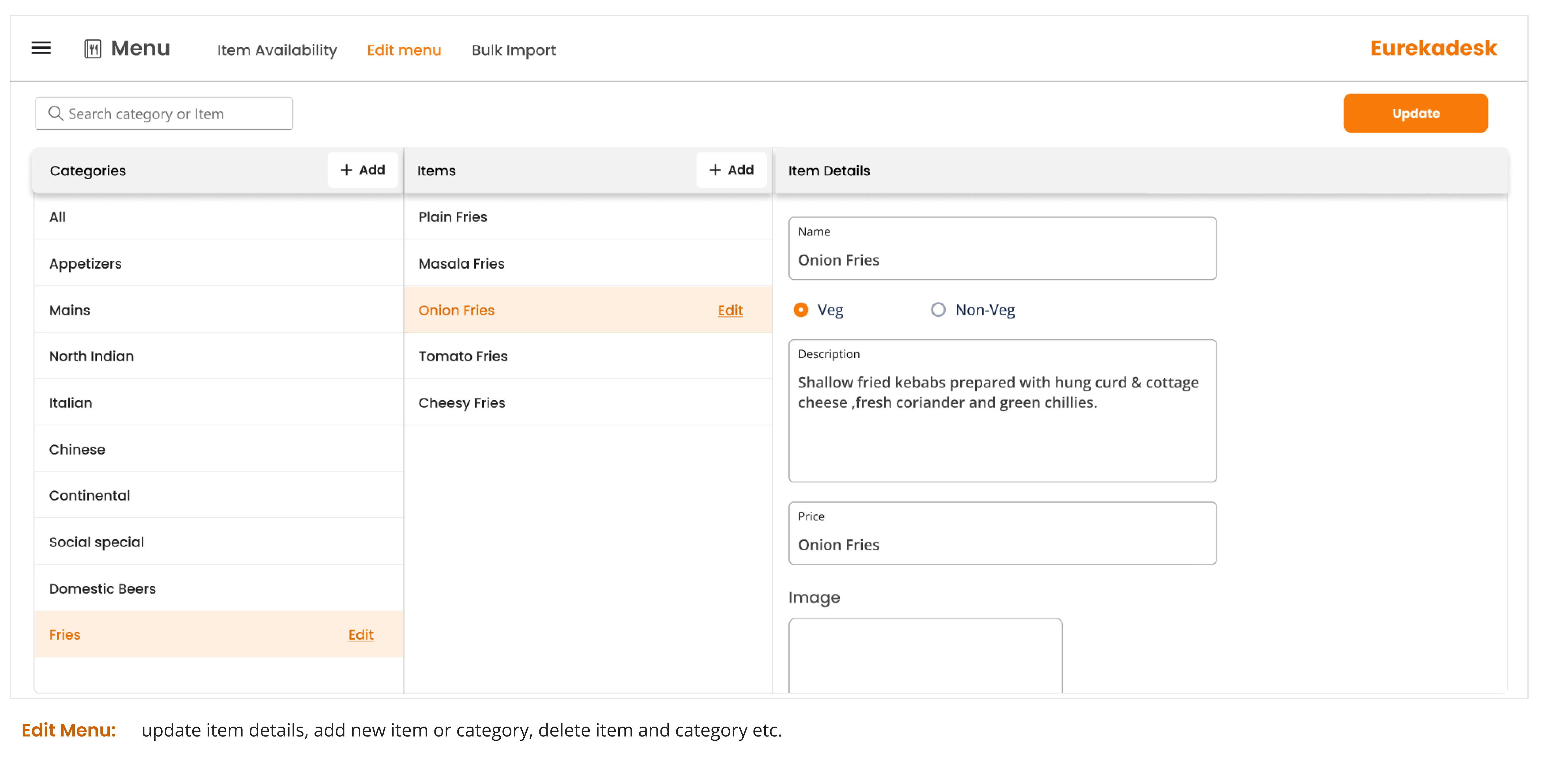Select the Onion Fries item
1541x784 pixels.
coord(589,310)
